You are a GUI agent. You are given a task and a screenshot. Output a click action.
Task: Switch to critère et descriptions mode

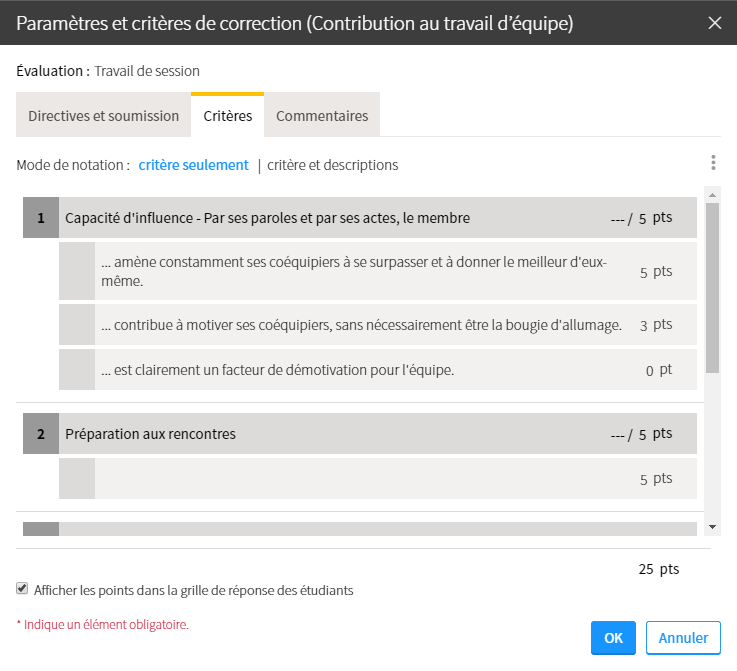332,165
